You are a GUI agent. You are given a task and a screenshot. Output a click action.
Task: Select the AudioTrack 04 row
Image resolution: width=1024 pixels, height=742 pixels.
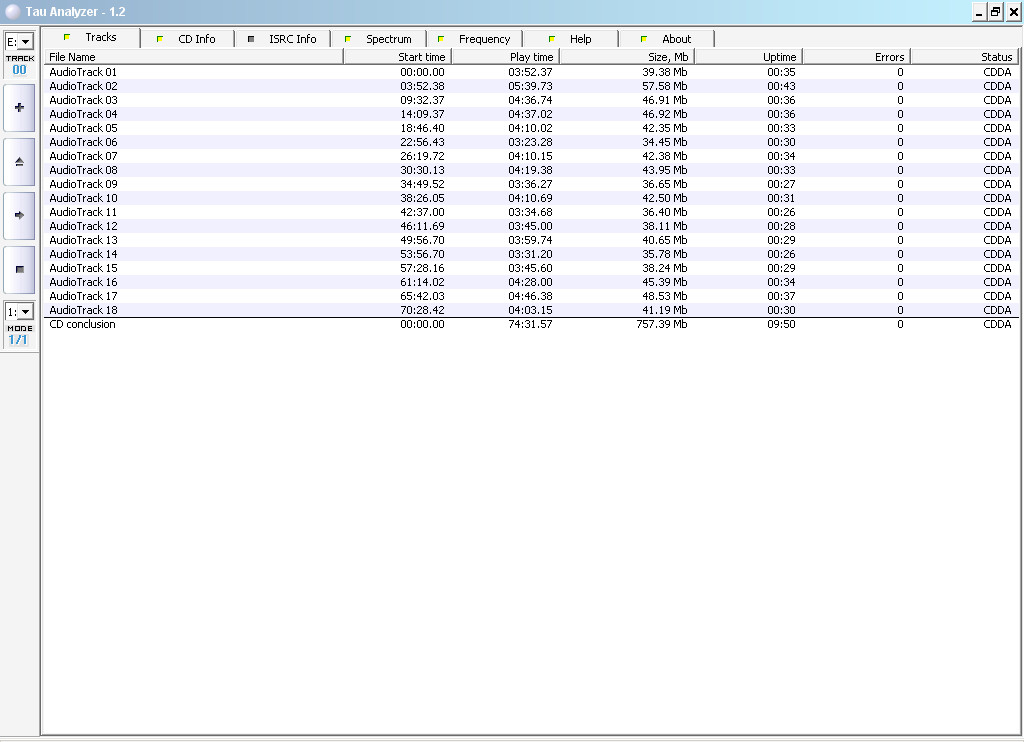pos(531,114)
